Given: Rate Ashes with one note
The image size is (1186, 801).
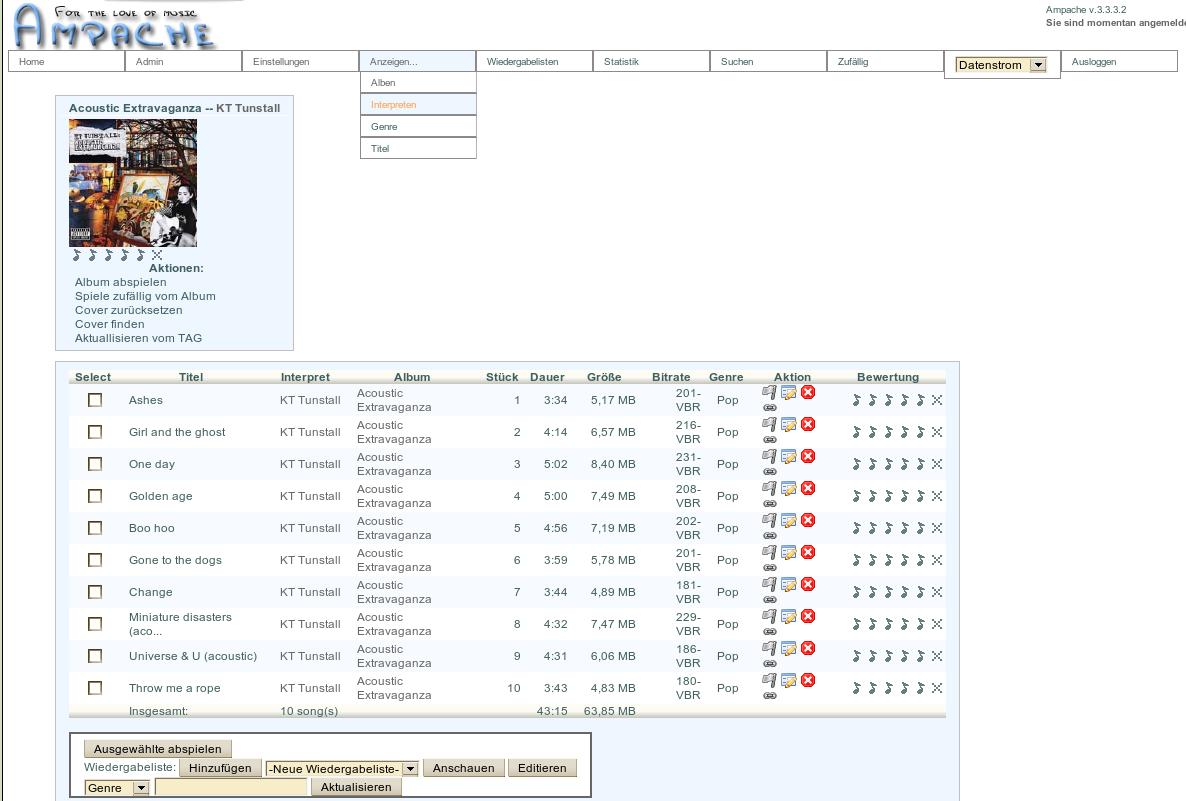Looking at the screenshot, I should click(x=857, y=400).
